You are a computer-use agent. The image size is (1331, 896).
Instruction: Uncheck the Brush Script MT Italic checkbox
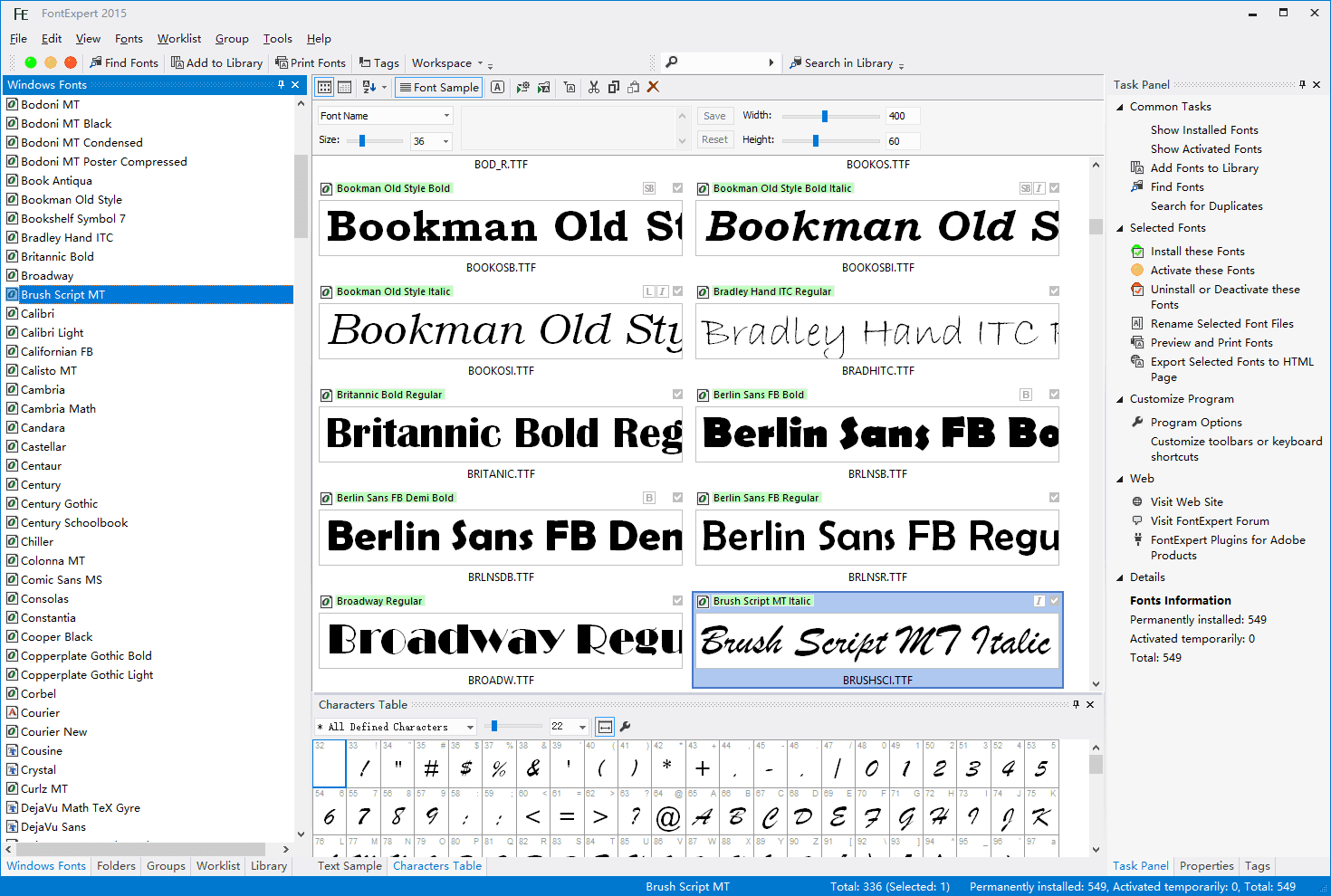1053,600
